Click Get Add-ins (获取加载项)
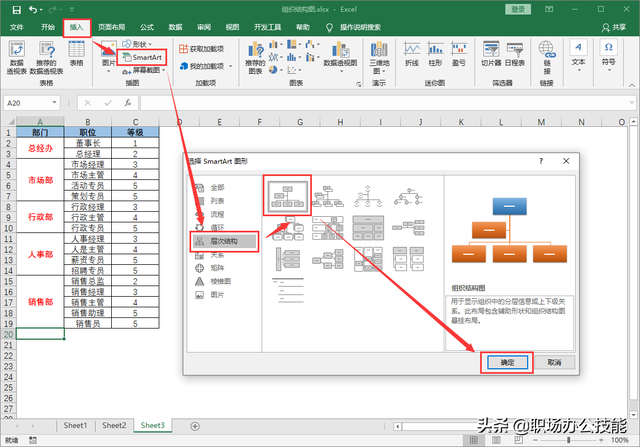 [202, 49]
